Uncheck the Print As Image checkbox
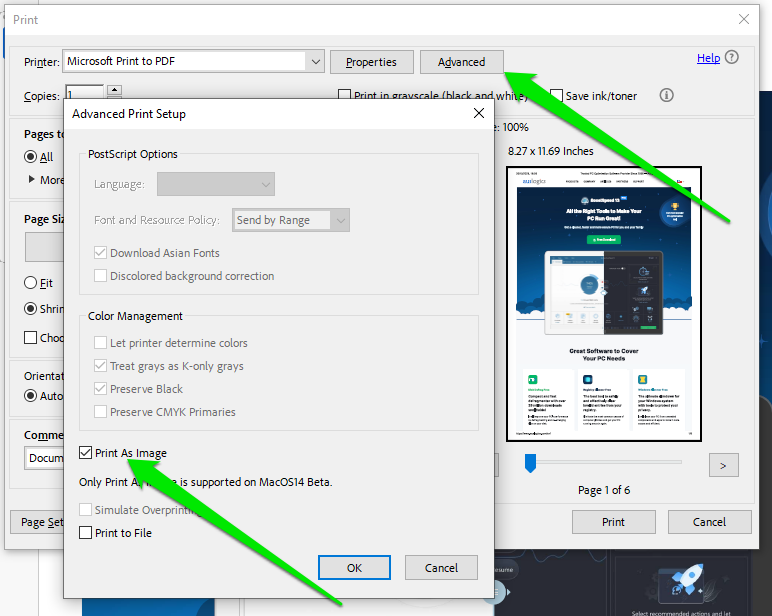Screen dimensions: 772x616 86,453
